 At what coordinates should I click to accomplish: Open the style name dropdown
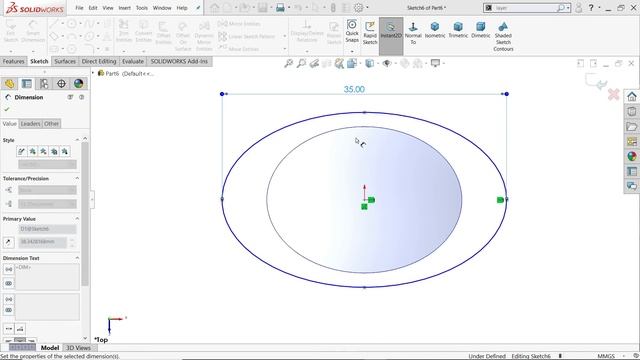pos(47,164)
